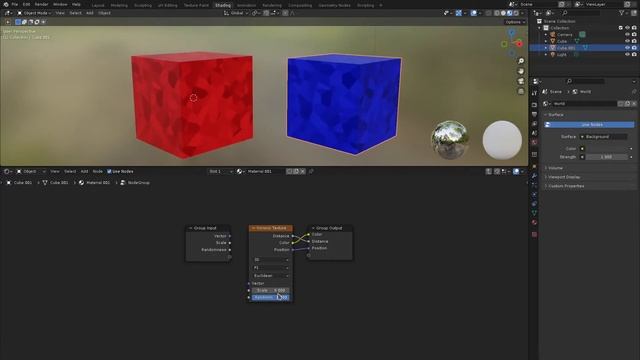
Task: Expand the Custom Properties panel
Action: click(566, 186)
